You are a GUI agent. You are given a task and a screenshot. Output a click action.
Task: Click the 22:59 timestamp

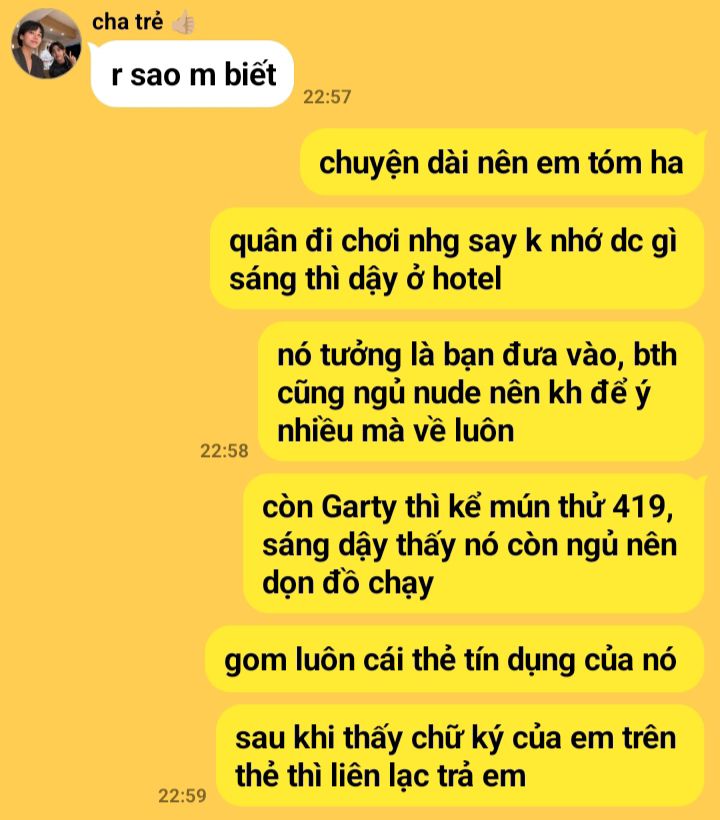182,795
